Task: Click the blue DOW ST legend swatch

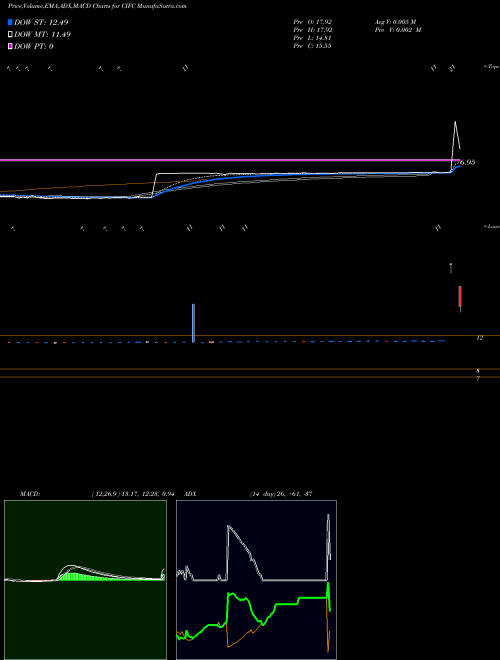Action: pos(11,22)
